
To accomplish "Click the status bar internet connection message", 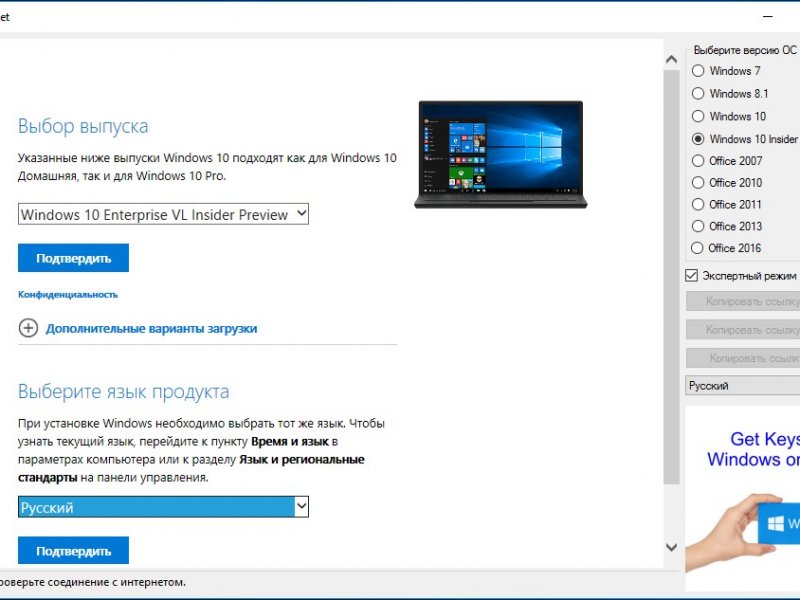I will (x=92, y=582).
